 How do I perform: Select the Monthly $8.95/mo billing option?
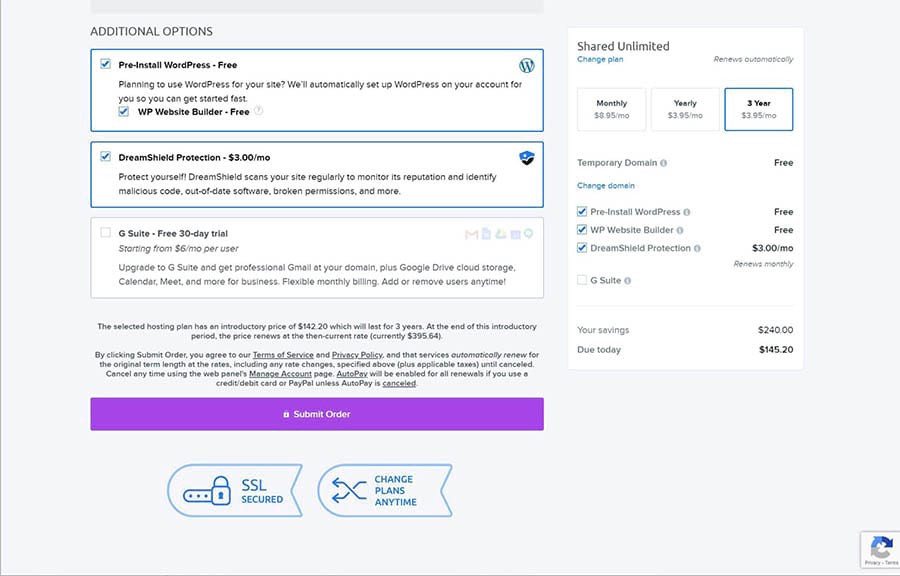[x=611, y=109]
